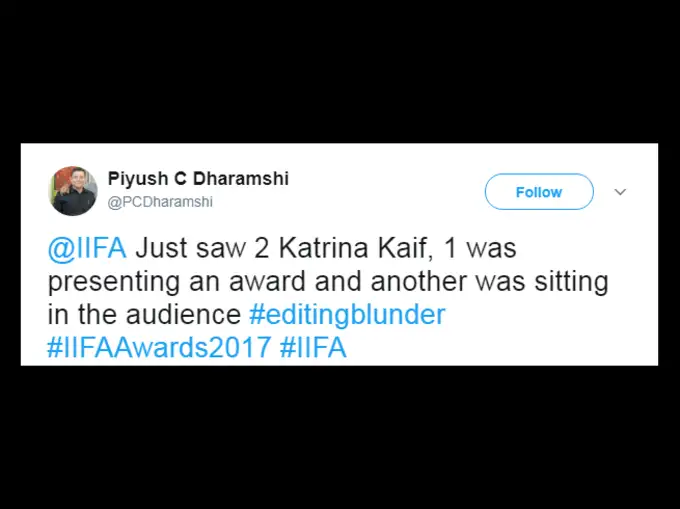Open the @IIFA mention link

[x=87, y=248]
